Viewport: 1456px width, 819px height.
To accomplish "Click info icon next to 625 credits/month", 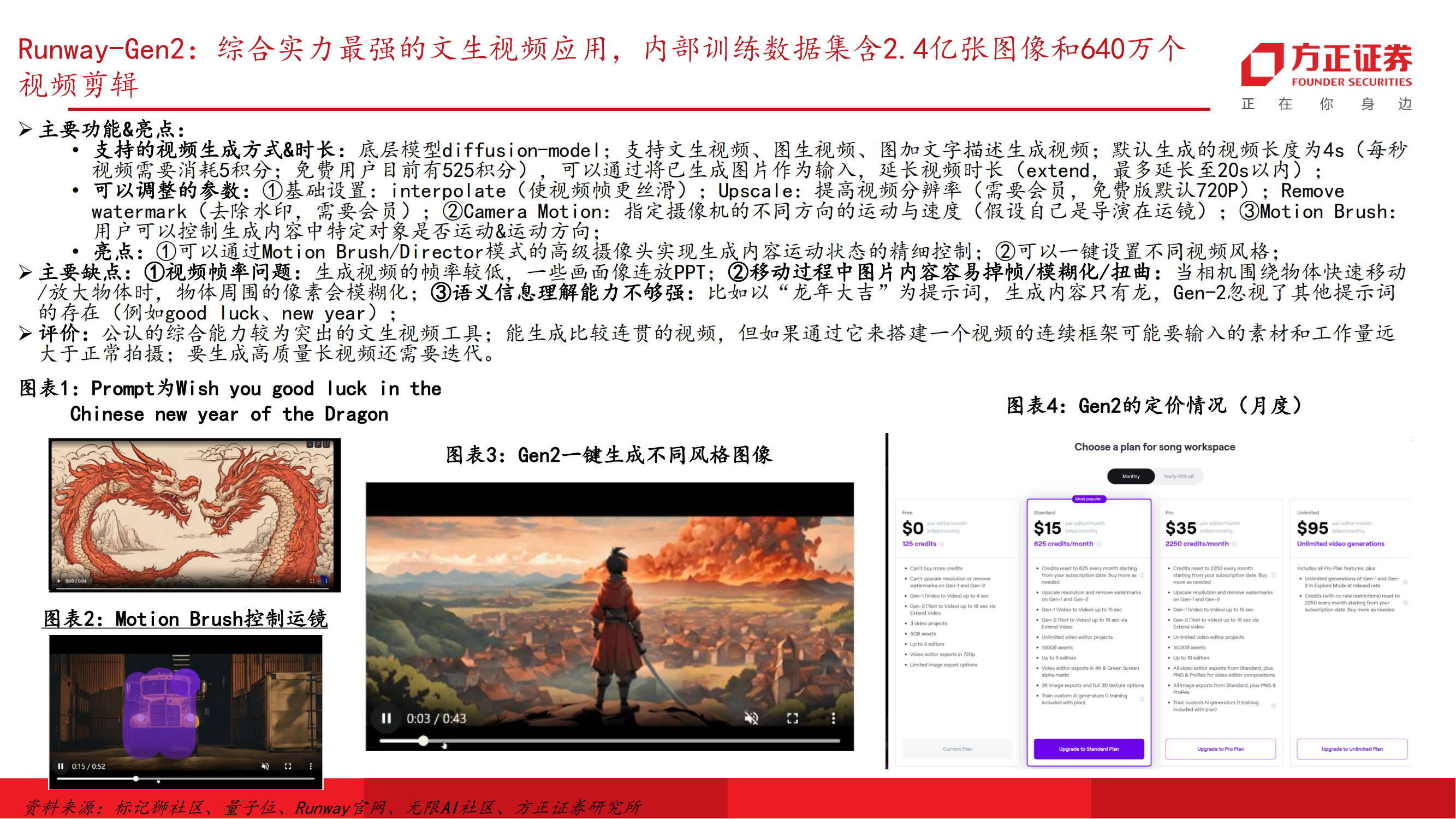I will [1100, 544].
